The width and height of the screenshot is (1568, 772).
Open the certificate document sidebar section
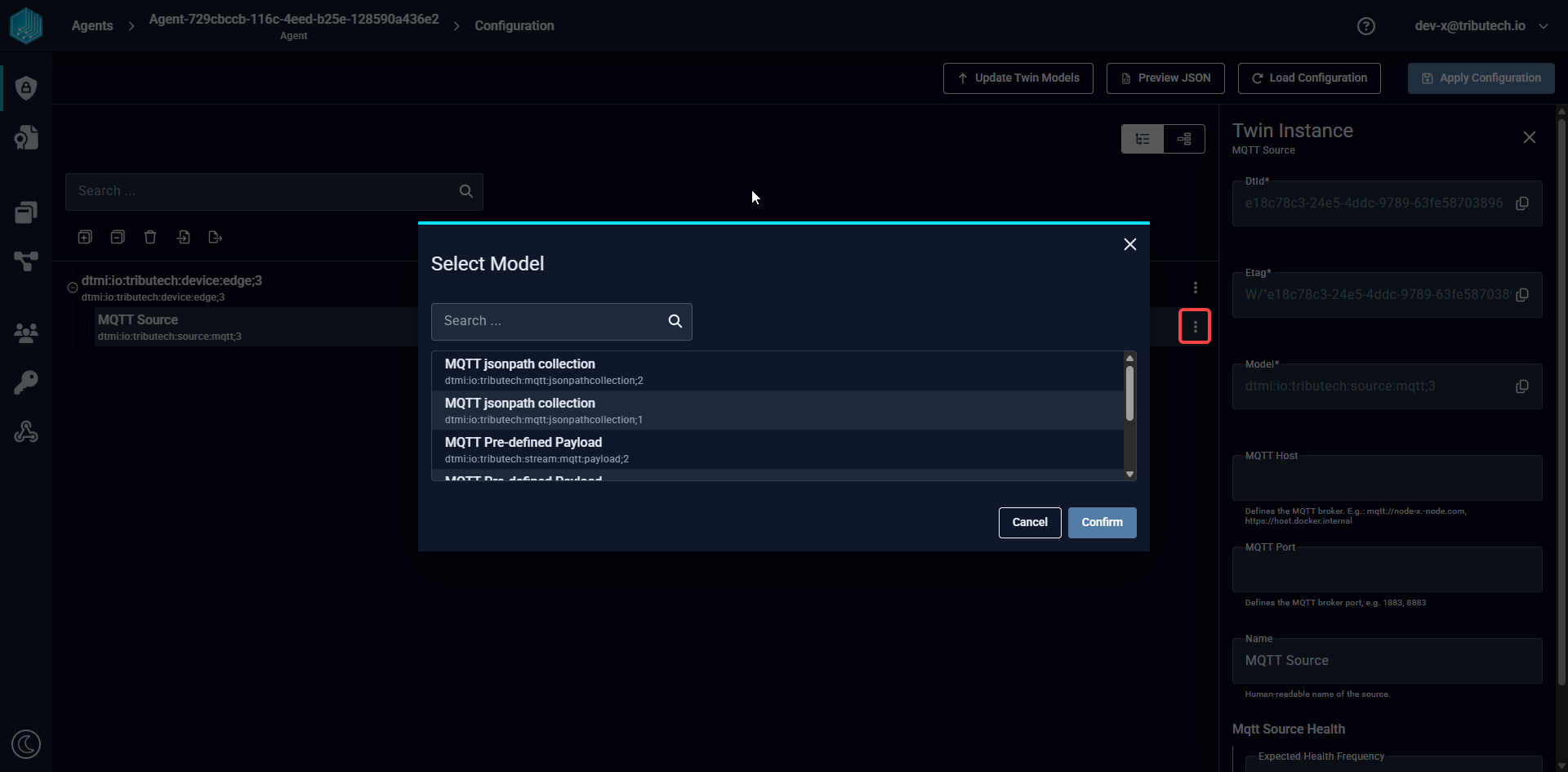[26, 137]
